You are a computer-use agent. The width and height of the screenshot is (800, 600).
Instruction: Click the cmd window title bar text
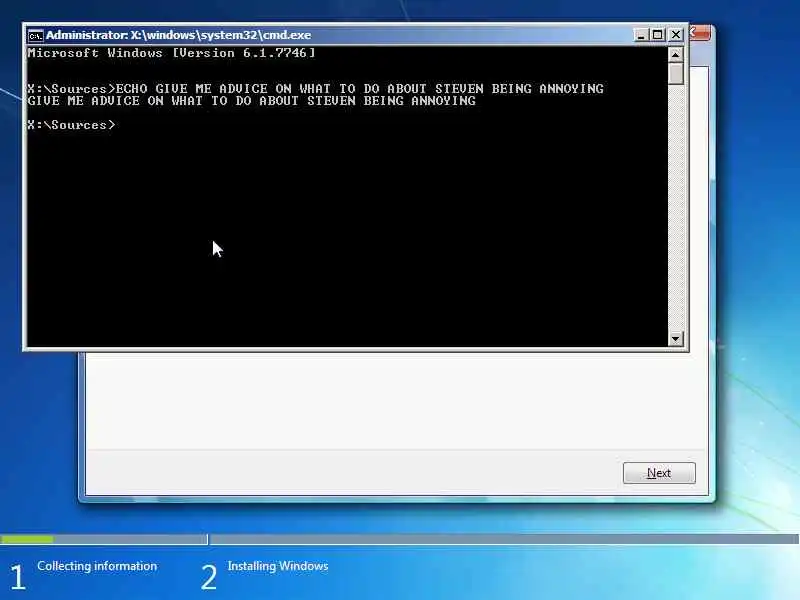pos(178,35)
